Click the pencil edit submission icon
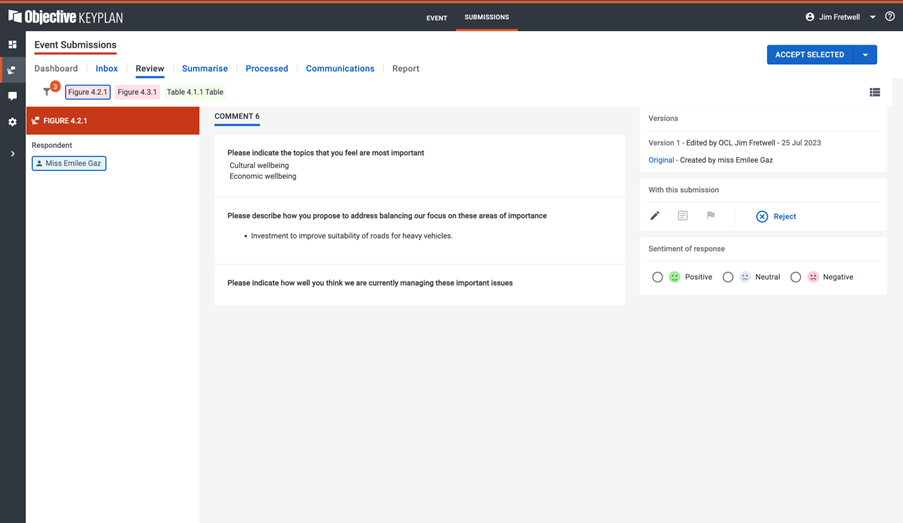Viewport: 903px width, 523px height. pyautogui.click(x=655, y=216)
